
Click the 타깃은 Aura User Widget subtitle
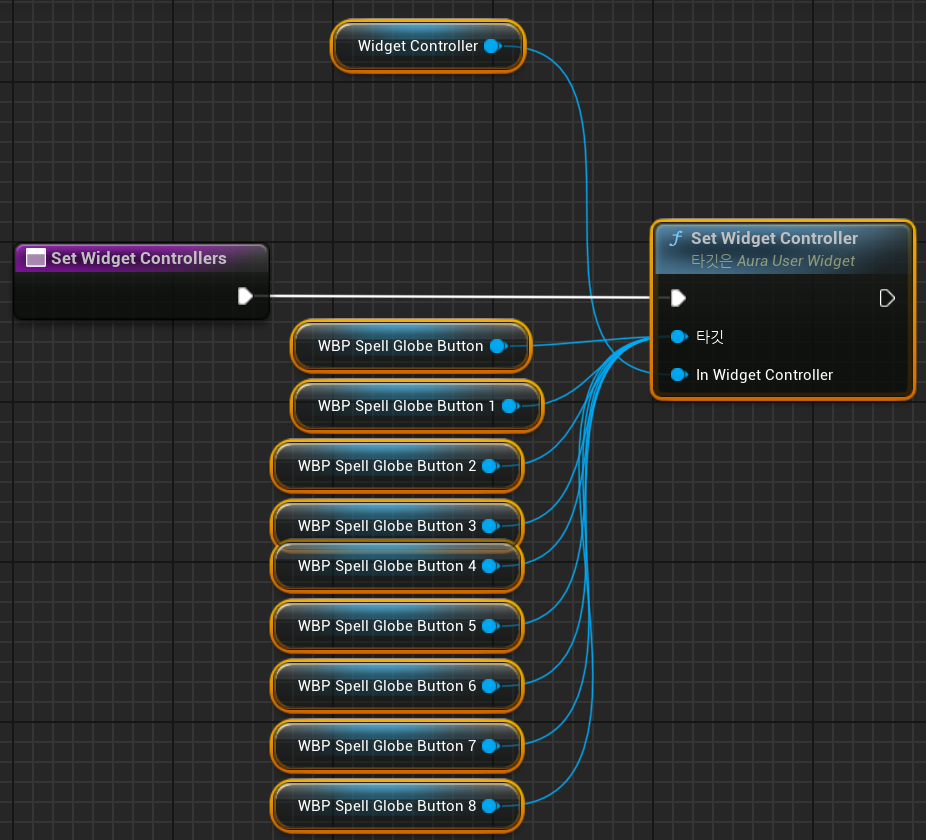[772, 261]
